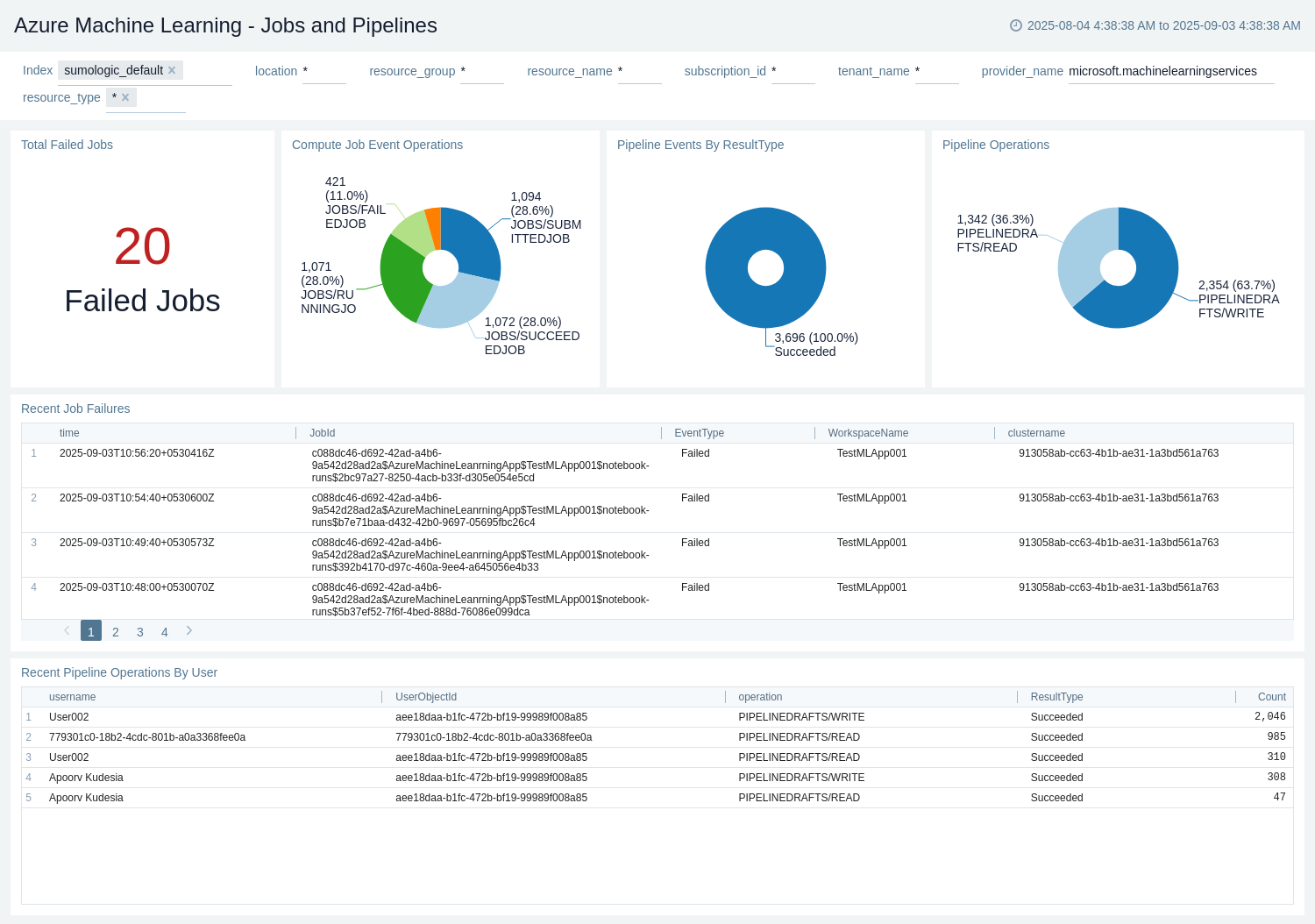Go to next page of job failures
Viewport: 1315px width, 924px height.
(189, 630)
